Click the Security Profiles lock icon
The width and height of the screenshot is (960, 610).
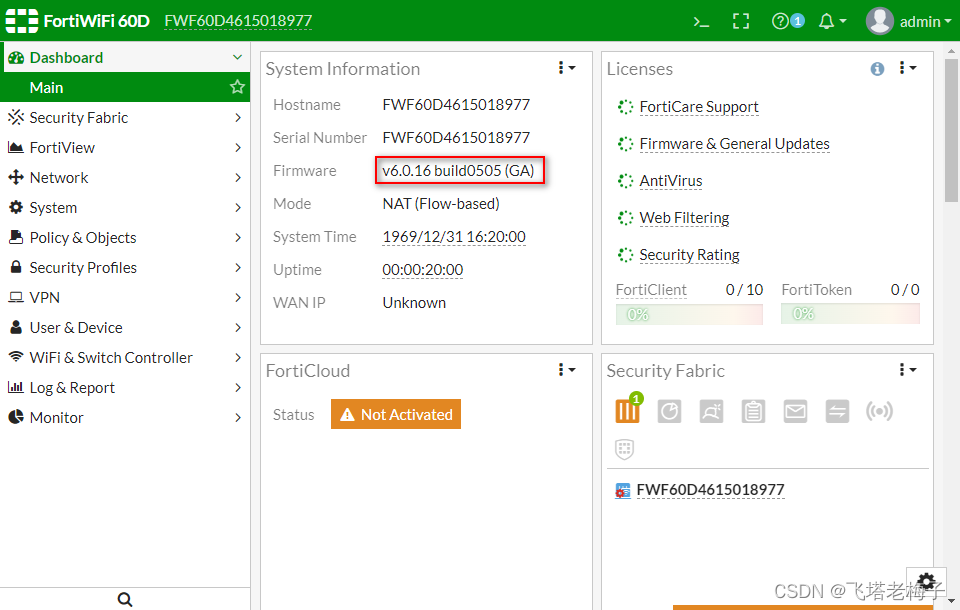(16, 267)
